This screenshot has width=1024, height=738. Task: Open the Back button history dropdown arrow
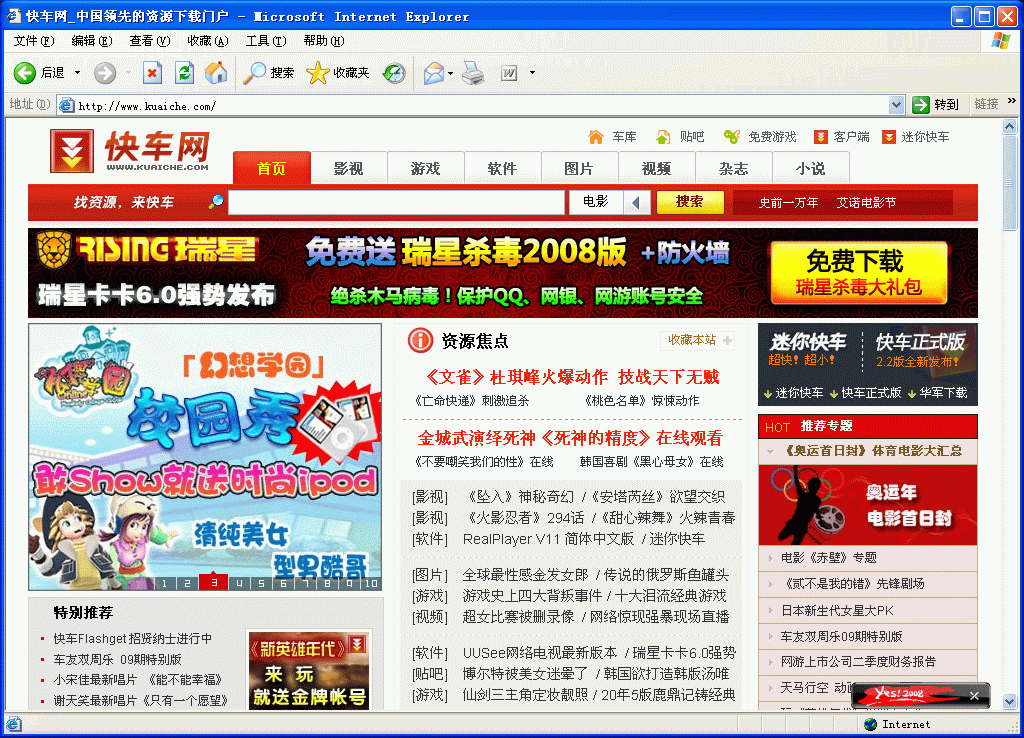pyautogui.click(x=77, y=72)
